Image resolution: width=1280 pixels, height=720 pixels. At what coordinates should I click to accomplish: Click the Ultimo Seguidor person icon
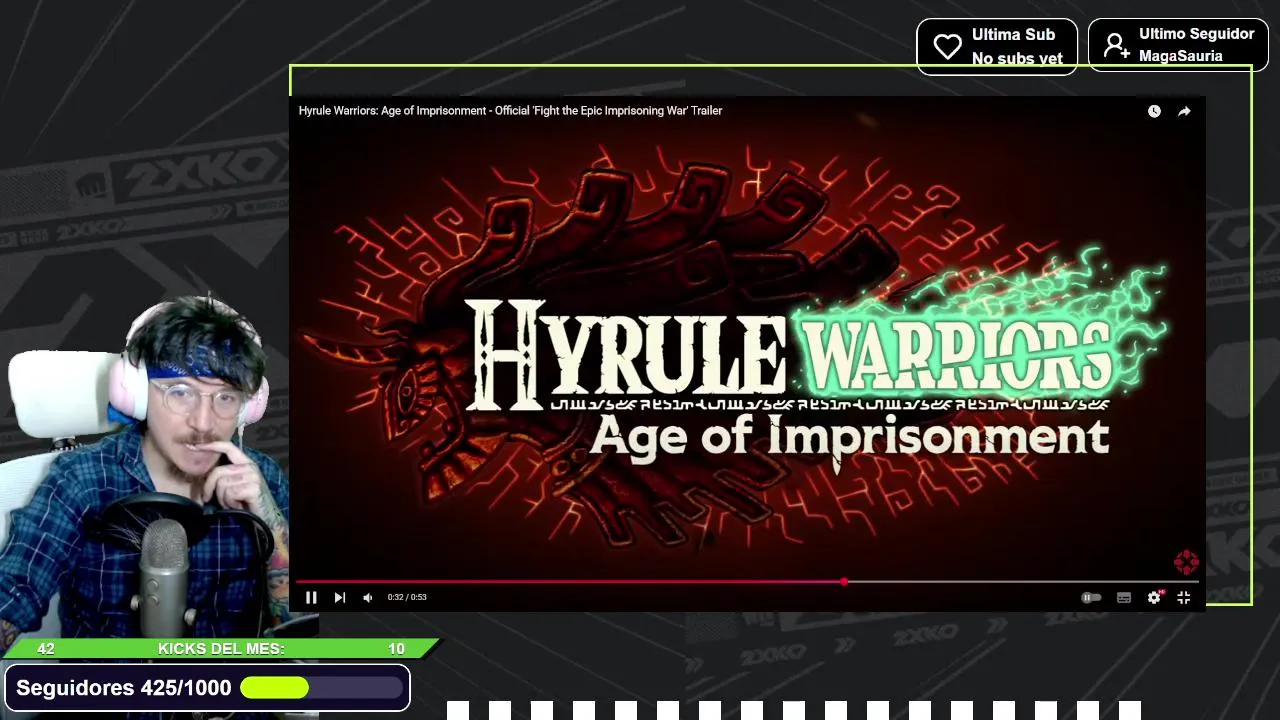tap(1117, 45)
